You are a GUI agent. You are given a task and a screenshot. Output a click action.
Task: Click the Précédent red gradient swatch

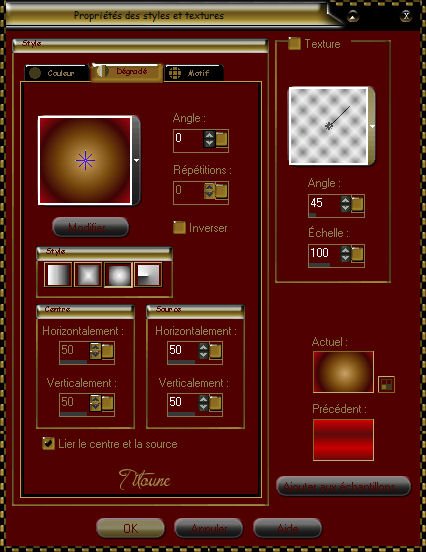343,440
